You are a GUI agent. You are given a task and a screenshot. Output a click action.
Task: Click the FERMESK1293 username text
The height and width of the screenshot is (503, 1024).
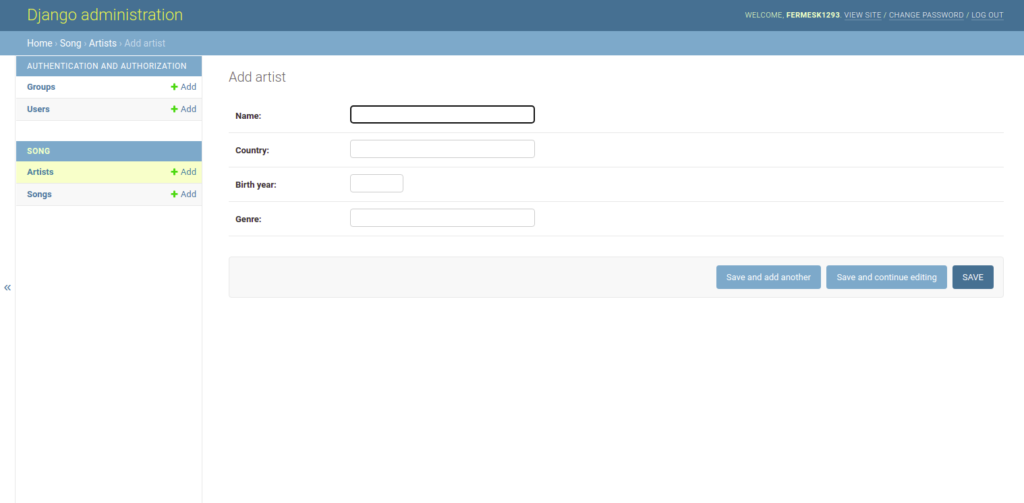[x=813, y=15]
